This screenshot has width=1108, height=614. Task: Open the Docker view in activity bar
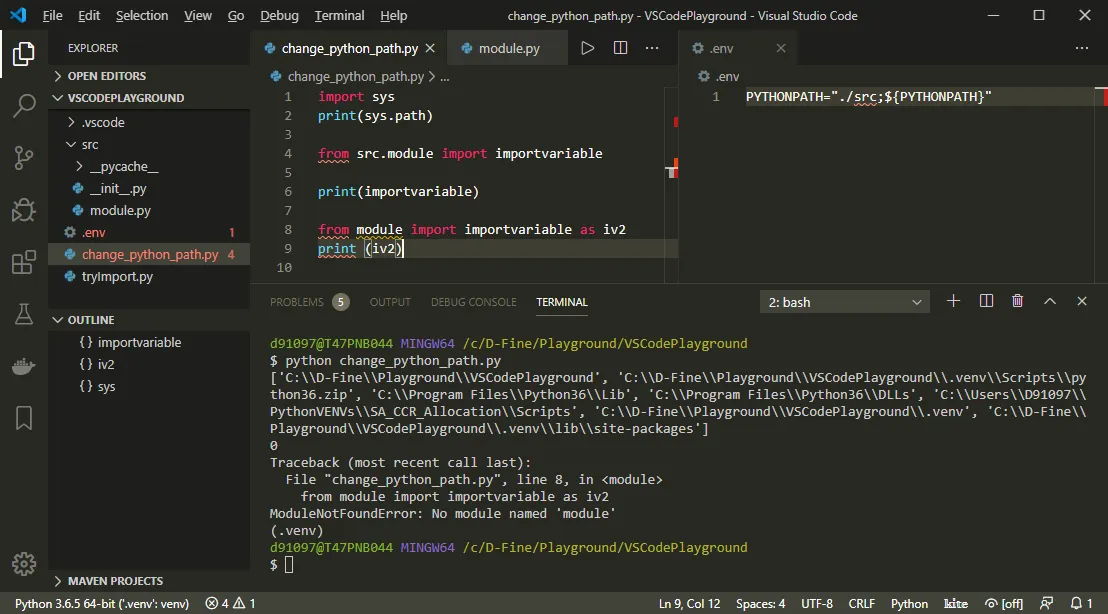click(x=23, y=366)
